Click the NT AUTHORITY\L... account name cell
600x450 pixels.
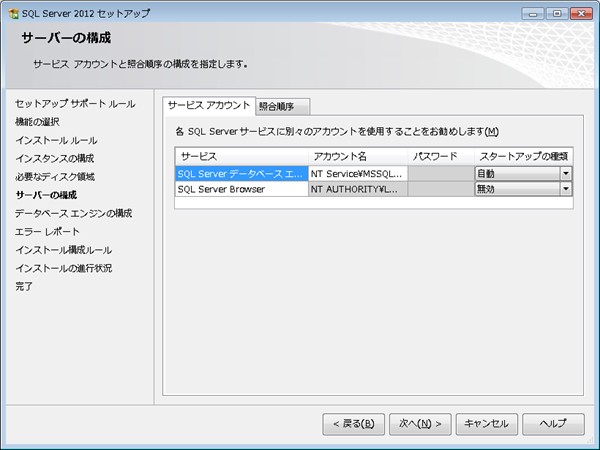click(358, 189)
